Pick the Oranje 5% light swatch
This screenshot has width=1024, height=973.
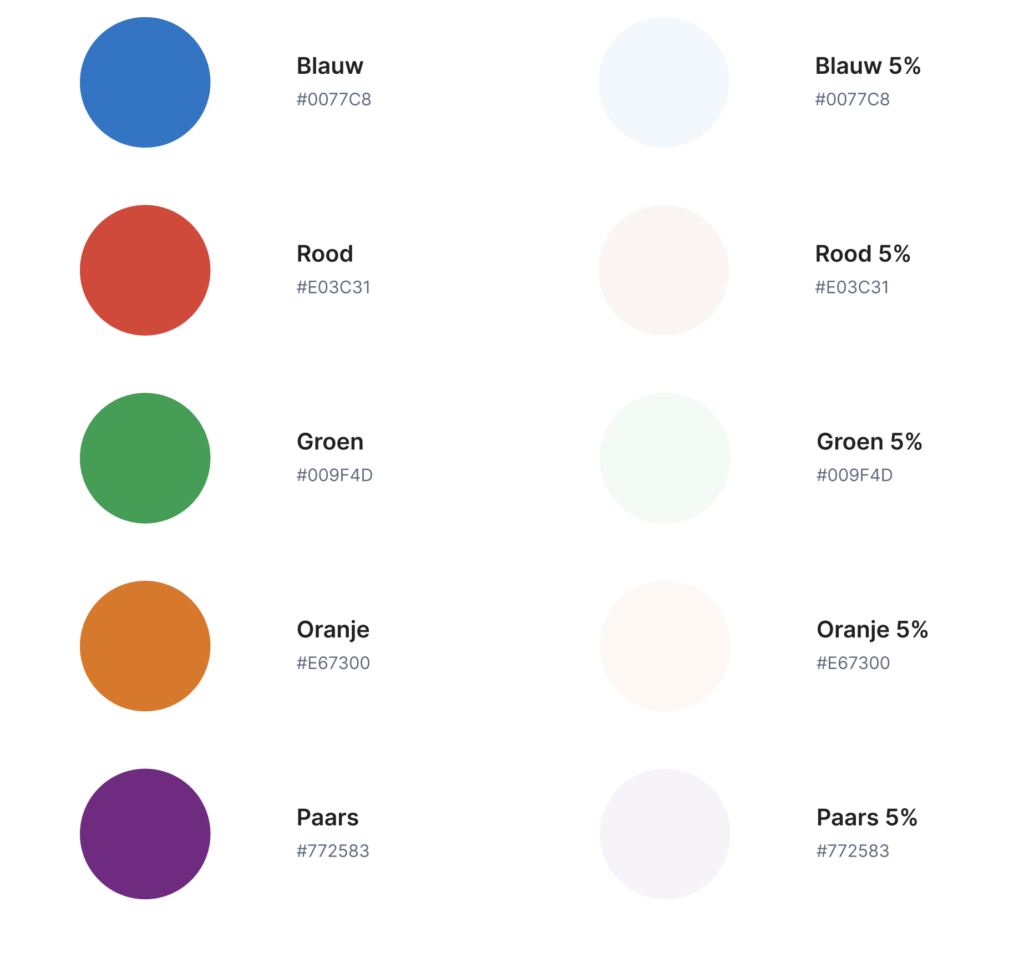pos(665,646)
